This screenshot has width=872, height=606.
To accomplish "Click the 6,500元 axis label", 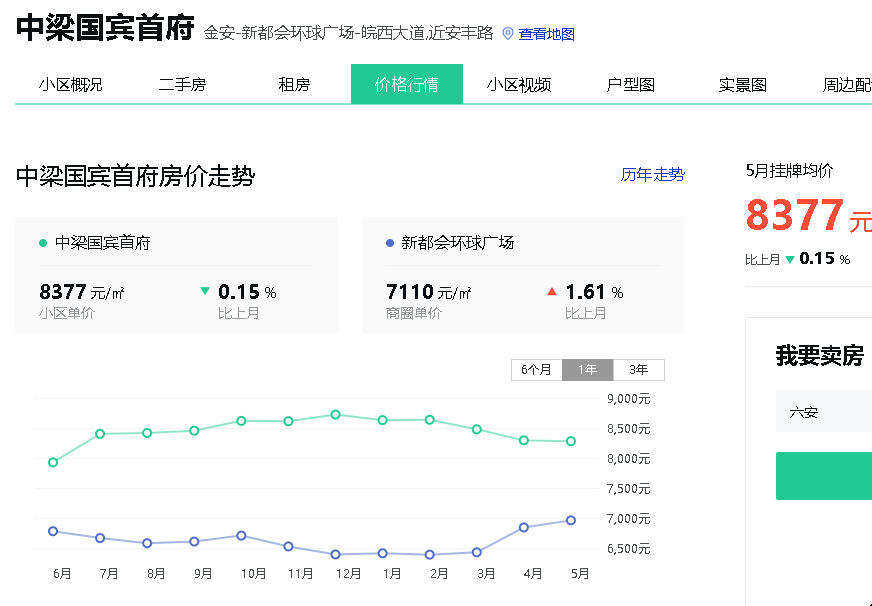I will [x=628, y=549].
